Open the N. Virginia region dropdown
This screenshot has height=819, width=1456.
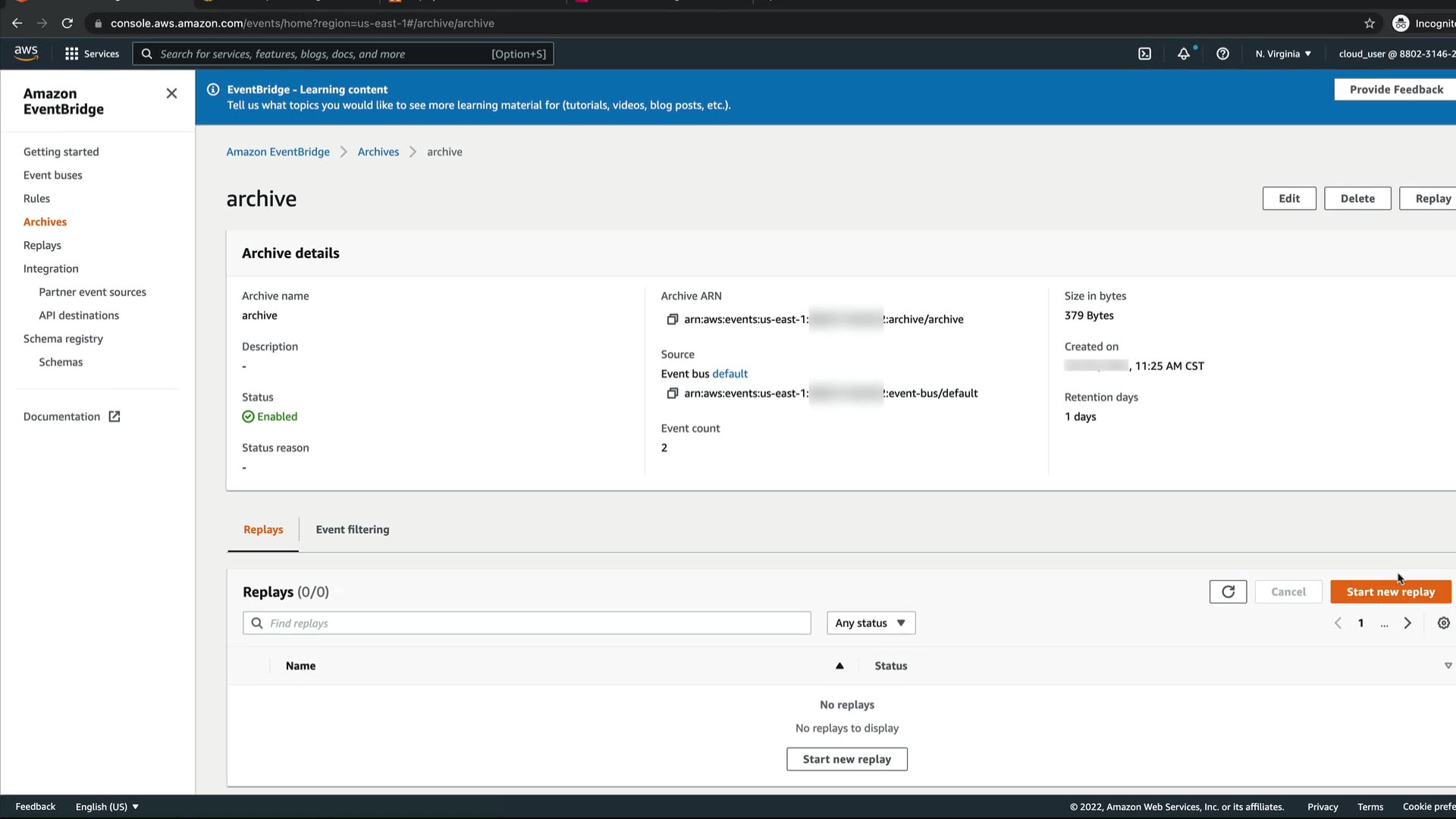pos(1283,54)
